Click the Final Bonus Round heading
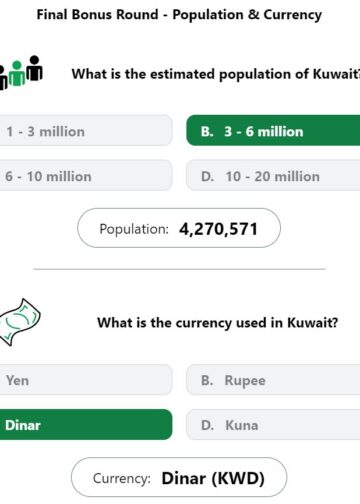Image resolution: width=360 pixels, height=504 pixels. tap(179, 15)
